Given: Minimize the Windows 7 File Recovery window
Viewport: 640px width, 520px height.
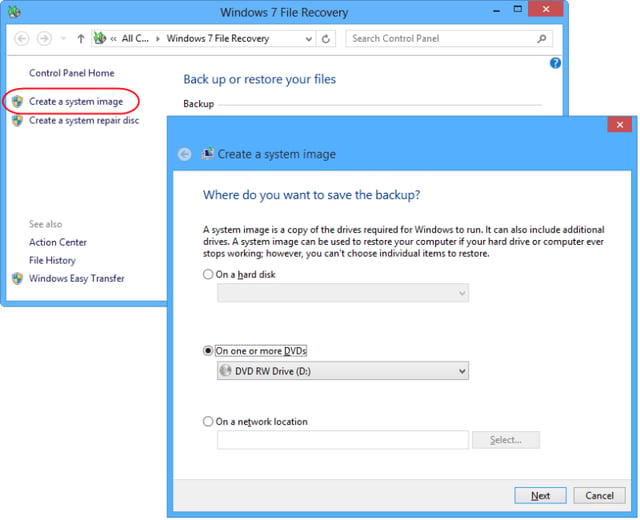Looking at the screenshot, I should (x=496, y=10).
